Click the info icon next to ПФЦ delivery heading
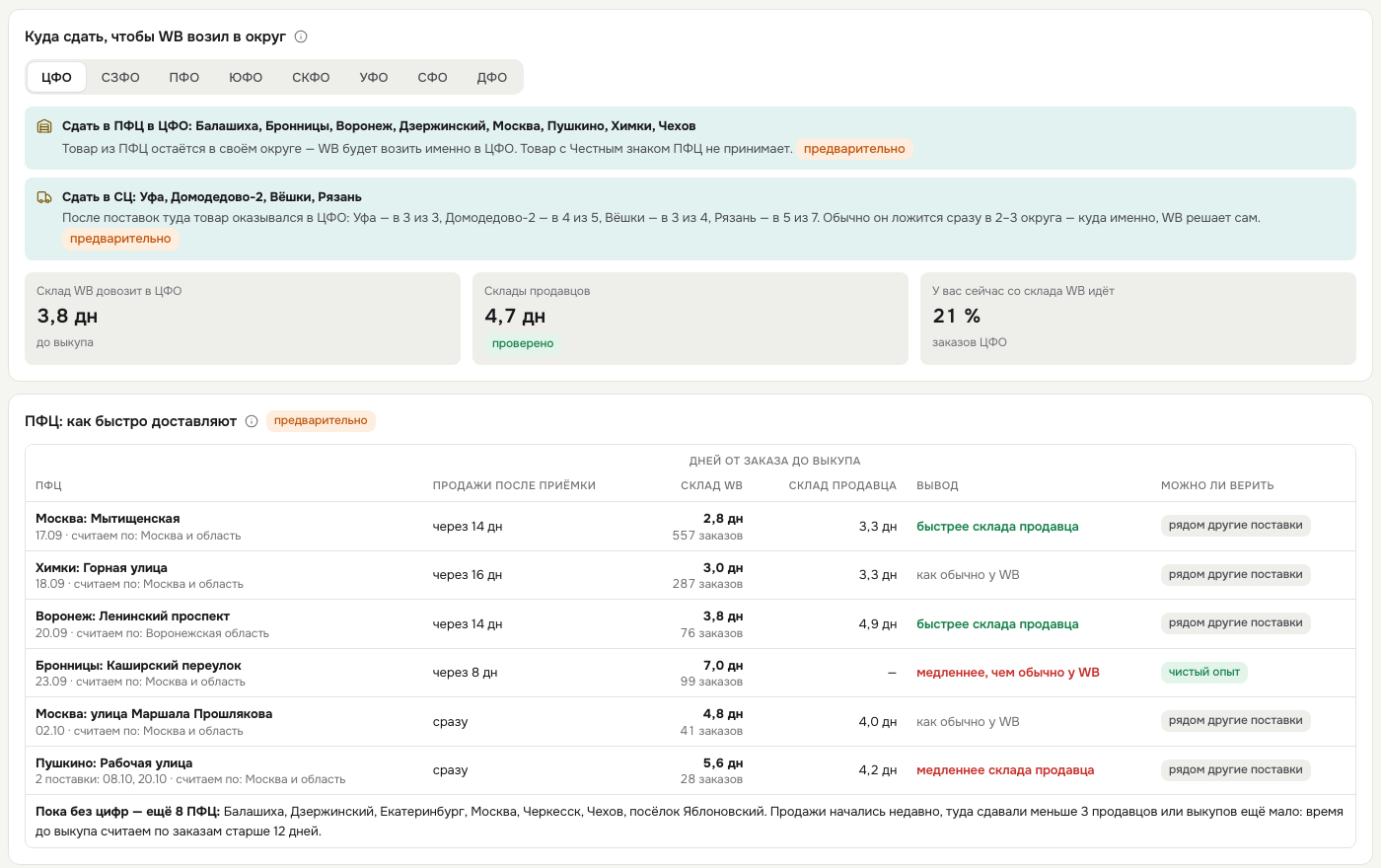The width and height of the screenshot is (1381, 868). tap(252, 421)
